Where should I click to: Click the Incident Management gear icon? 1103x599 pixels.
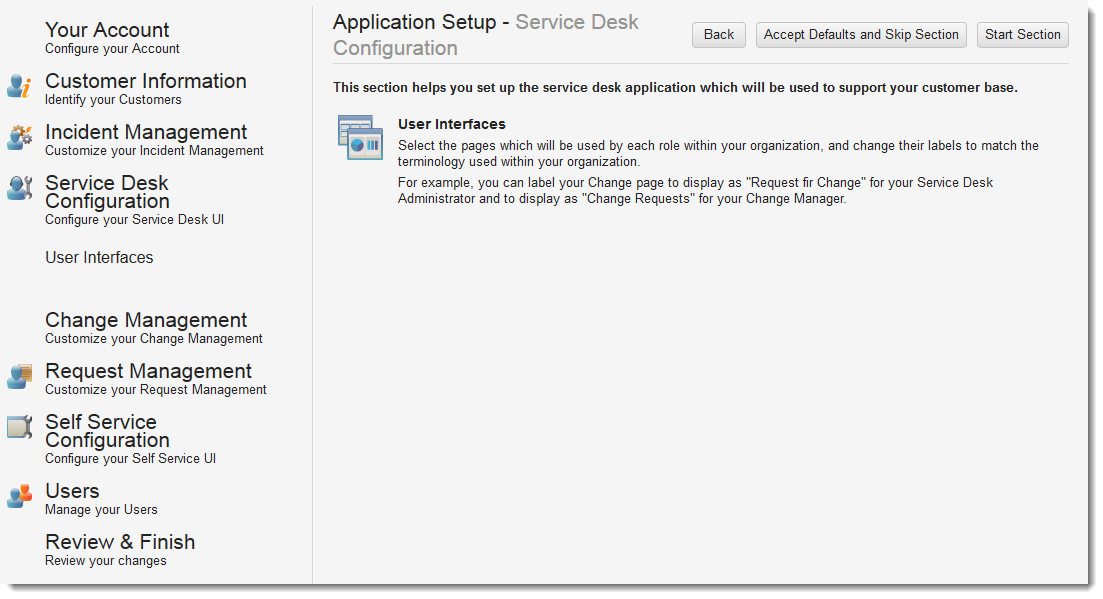[19, 138]
